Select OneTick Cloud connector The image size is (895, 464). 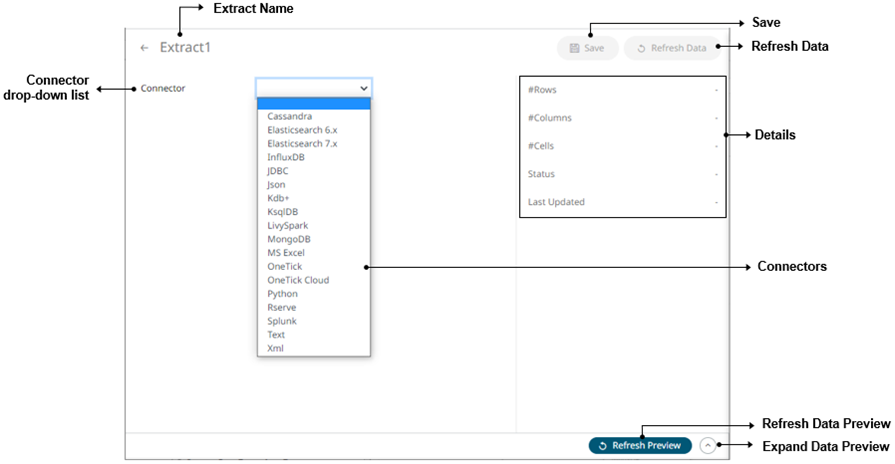(x=314, y=280)
